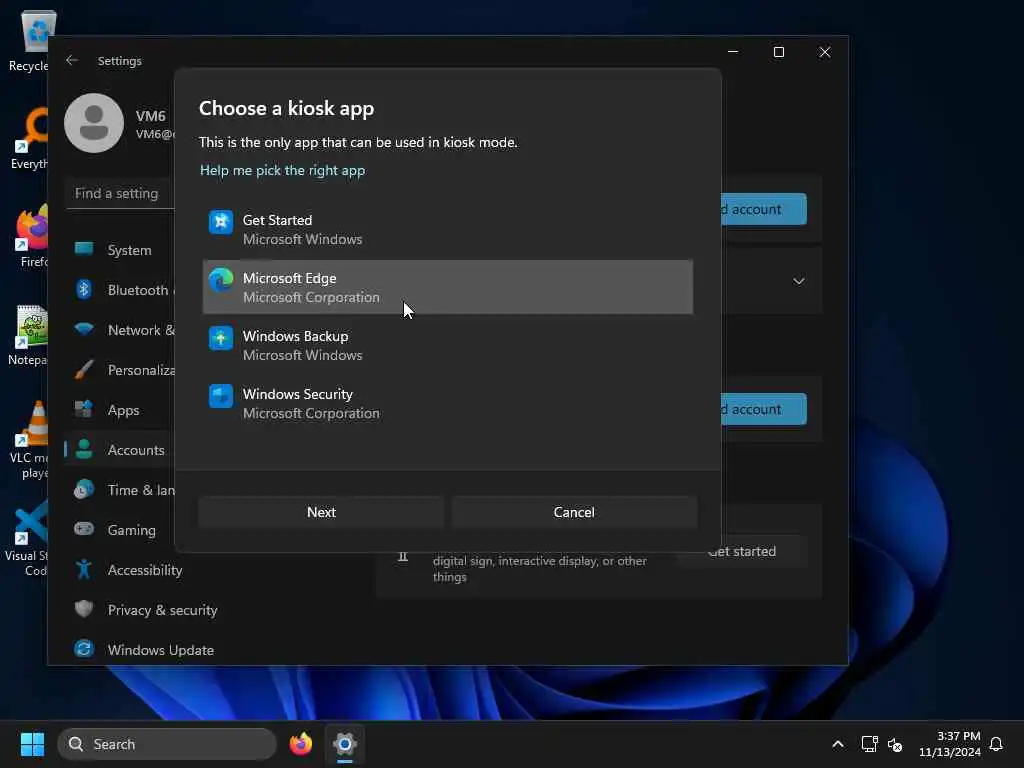Image resolution: width=1024 pixels, height=768 pixels.
Task: Show hidden icons in system tray
Action: [x=838, y=744]
